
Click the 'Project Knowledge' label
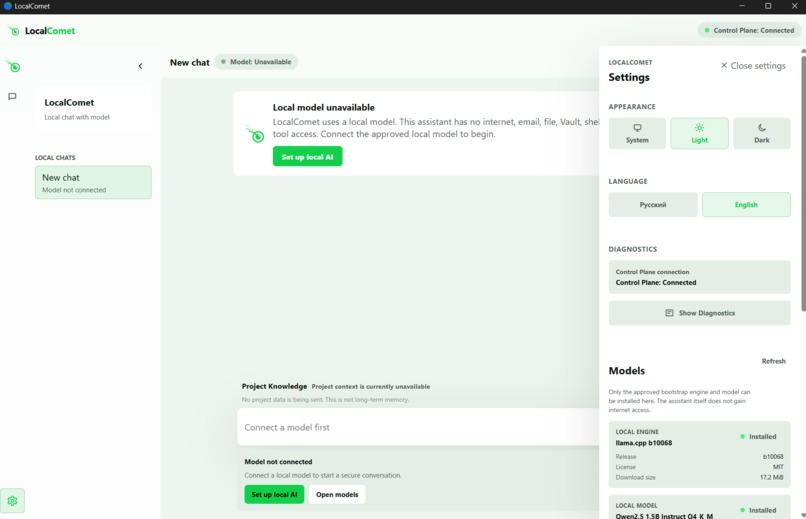[x=274, y=386]
